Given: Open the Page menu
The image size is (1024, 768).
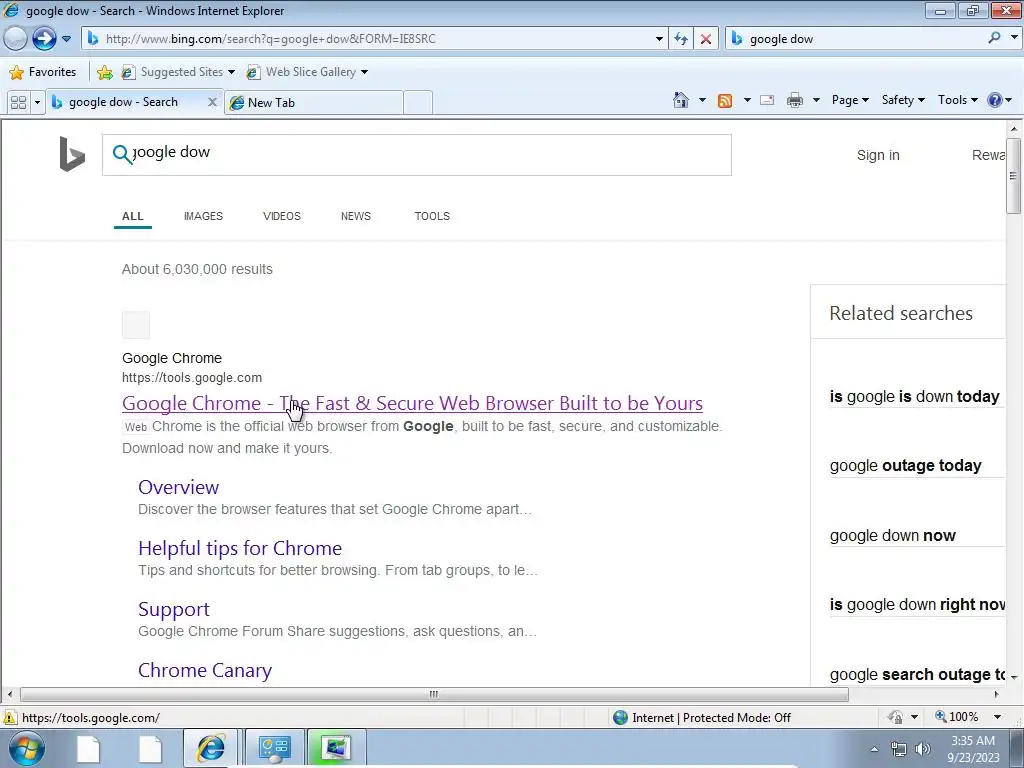Looking at the screenshot, I should (x=850, y=100).
